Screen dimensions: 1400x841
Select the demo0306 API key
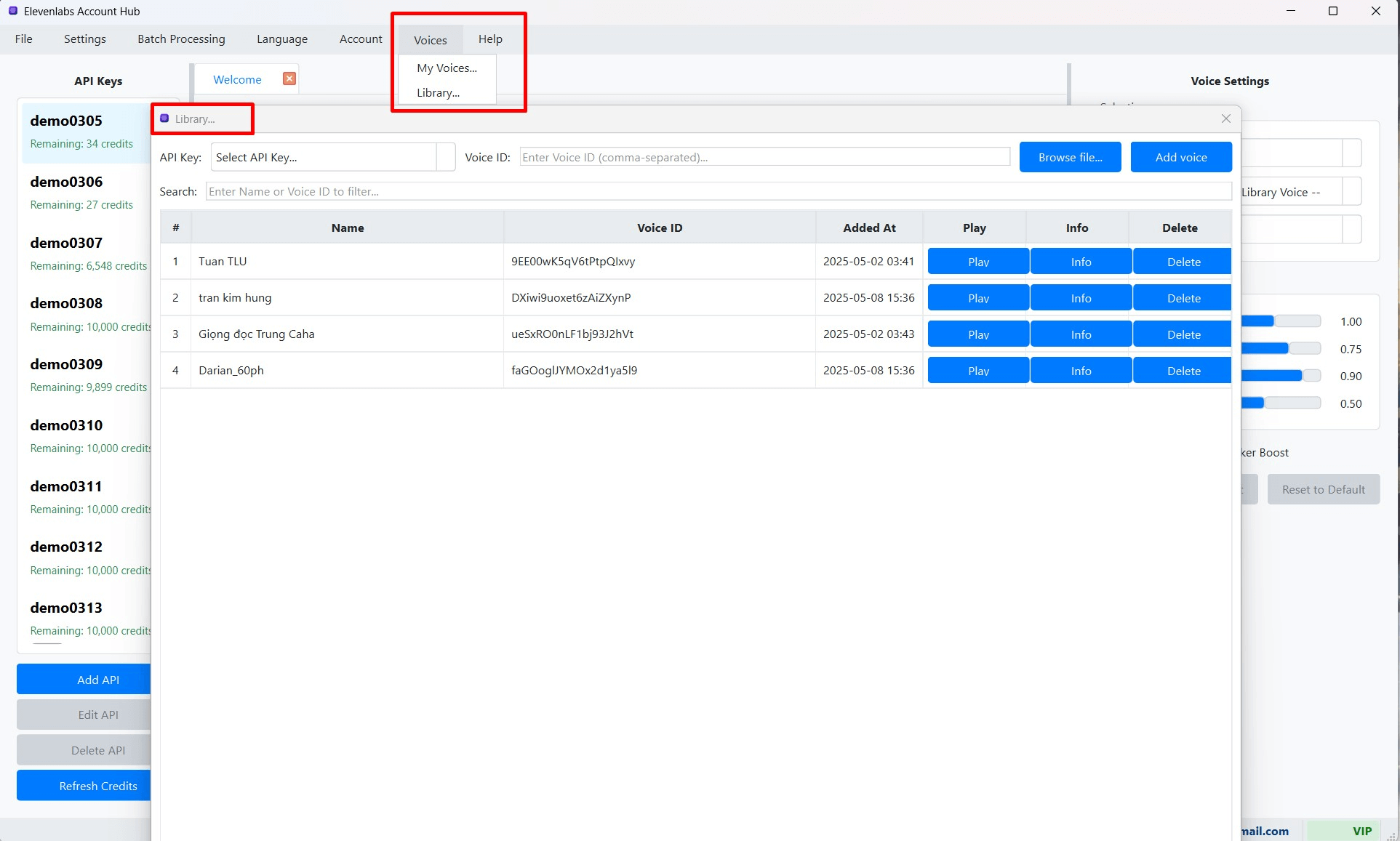coord(86,193)
